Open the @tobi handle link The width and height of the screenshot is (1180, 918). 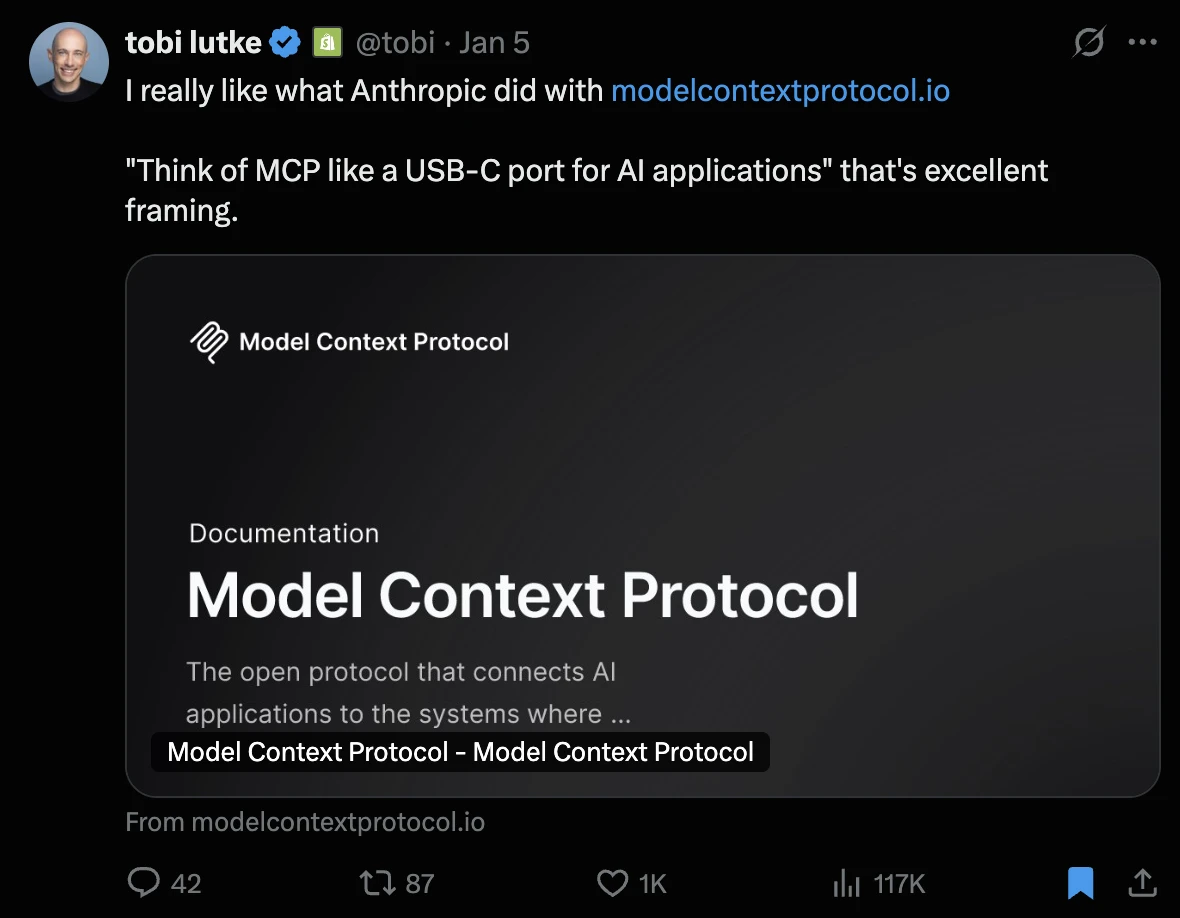click(x=395, y=43)
